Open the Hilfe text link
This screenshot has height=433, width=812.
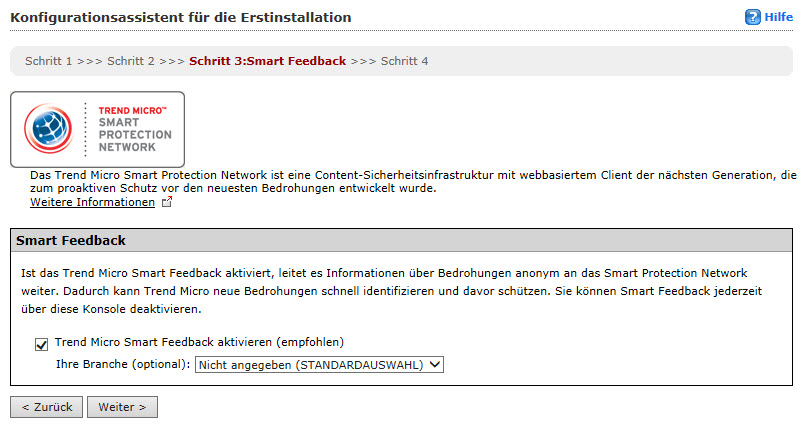pos(779,18)
